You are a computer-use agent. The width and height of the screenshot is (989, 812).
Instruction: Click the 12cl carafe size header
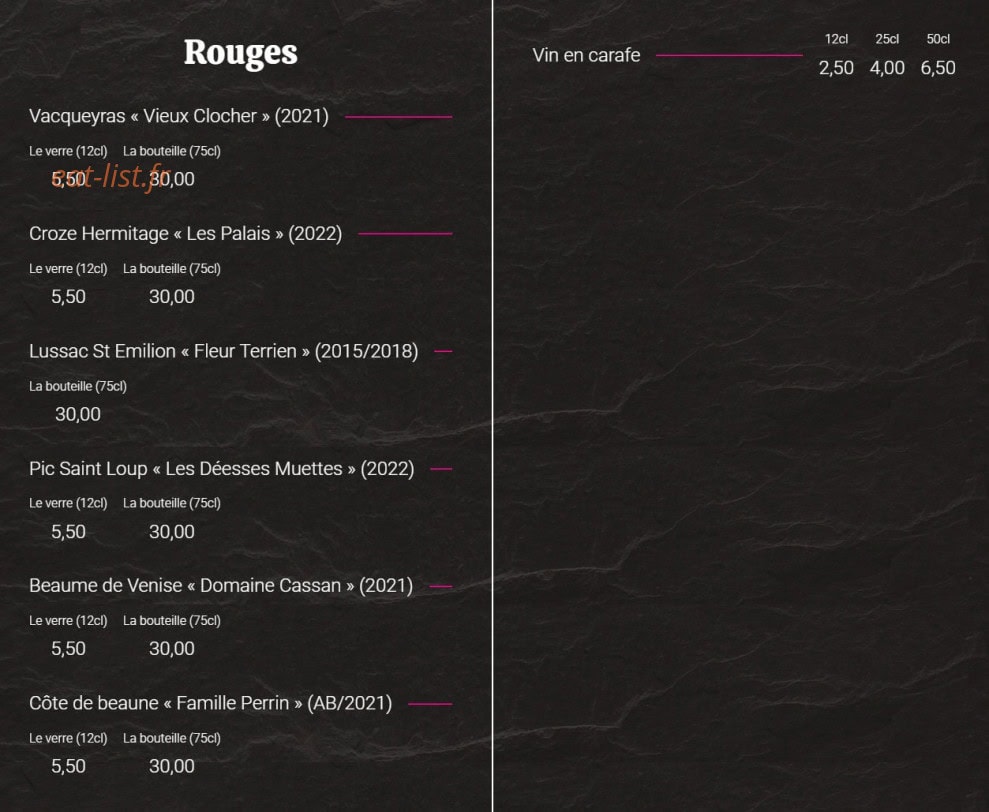[836, 39]
